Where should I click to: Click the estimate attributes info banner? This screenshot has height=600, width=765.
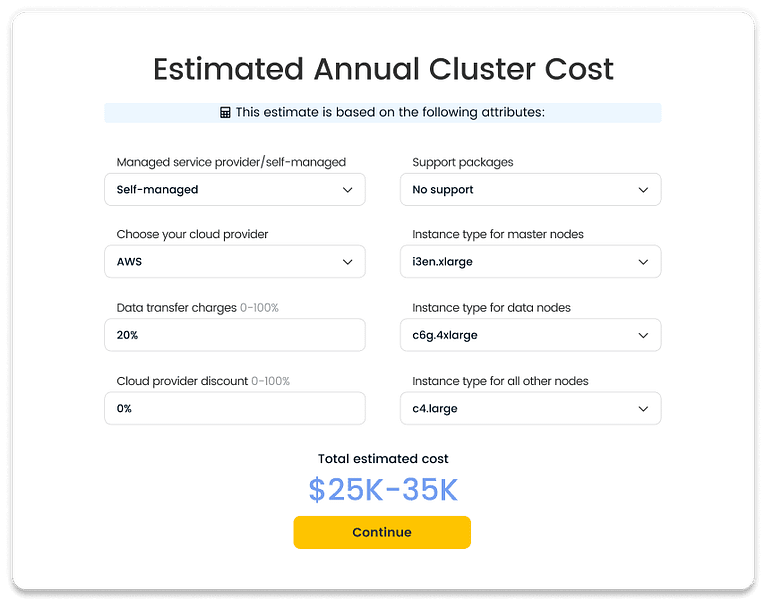coord(383,113)
